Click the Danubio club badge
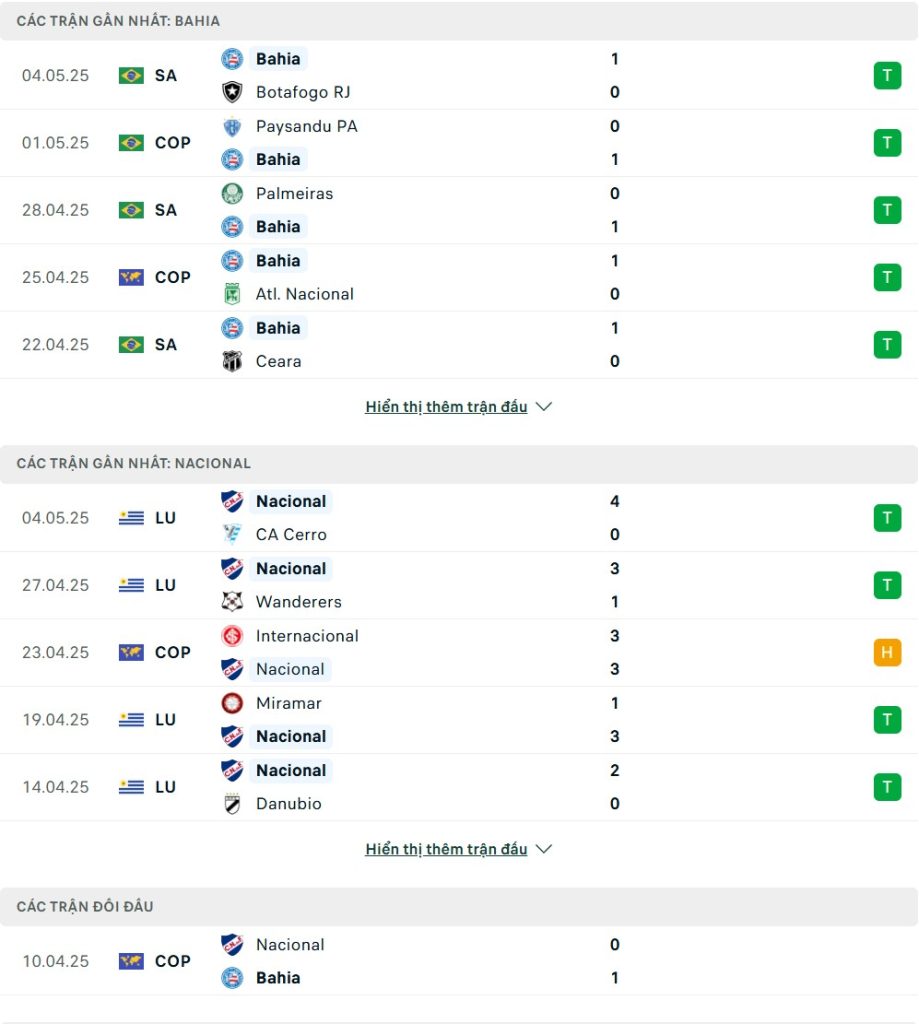919x1024 pixels. click(232, 804)
